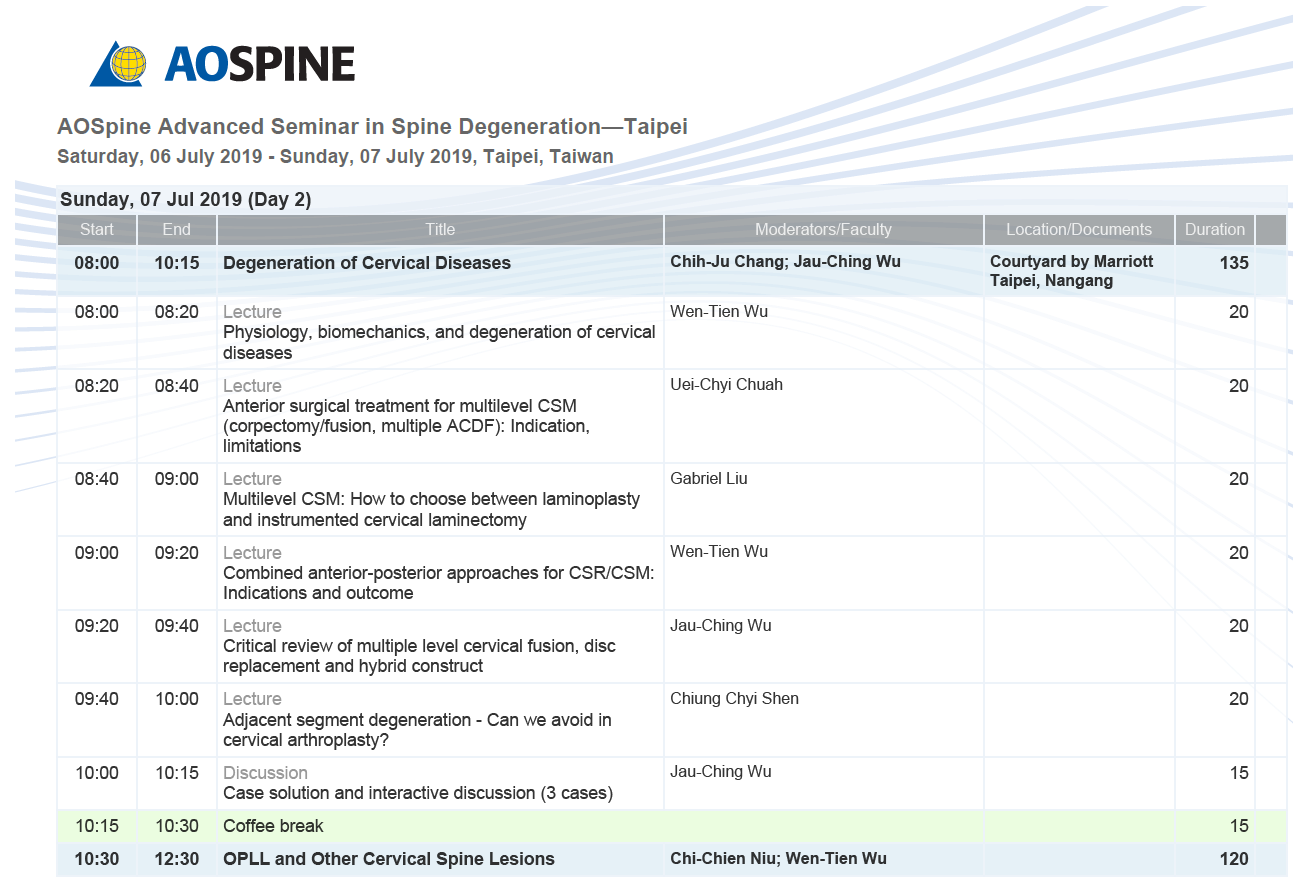Viewport: 1293px width, 889px height.
Task: Click faculty name 'Chiung Chyi Shen'
Action: (x=734, y=699)
